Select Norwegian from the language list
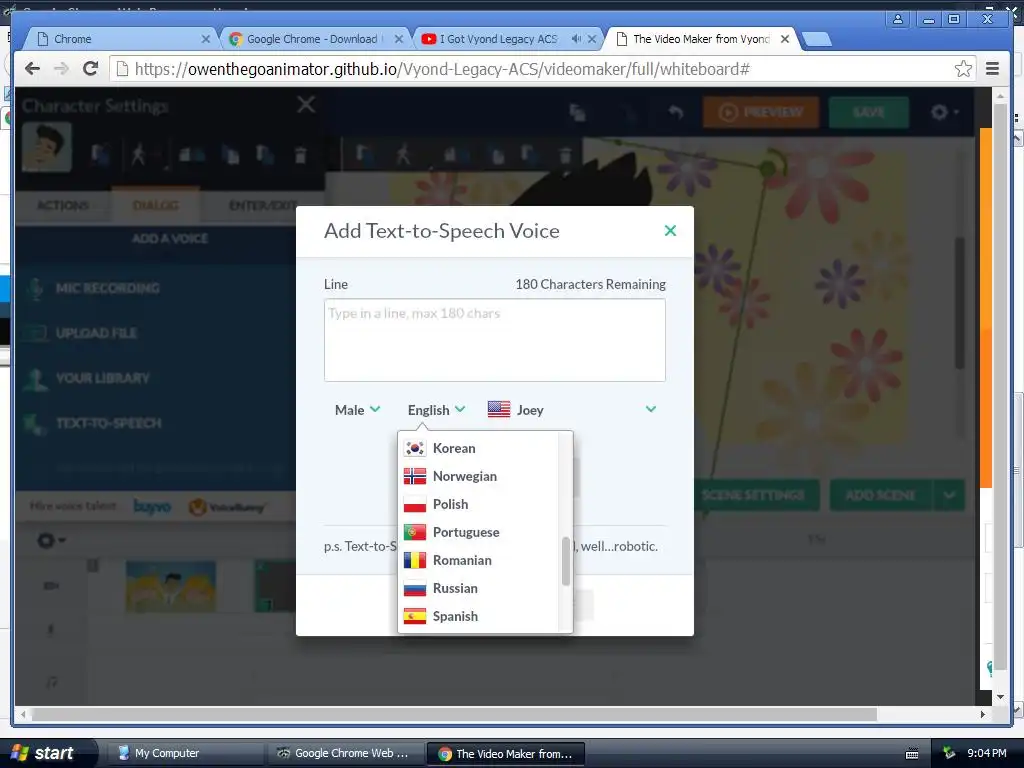This screenshot has width=1024, height=768. click(x=478, y=476)
